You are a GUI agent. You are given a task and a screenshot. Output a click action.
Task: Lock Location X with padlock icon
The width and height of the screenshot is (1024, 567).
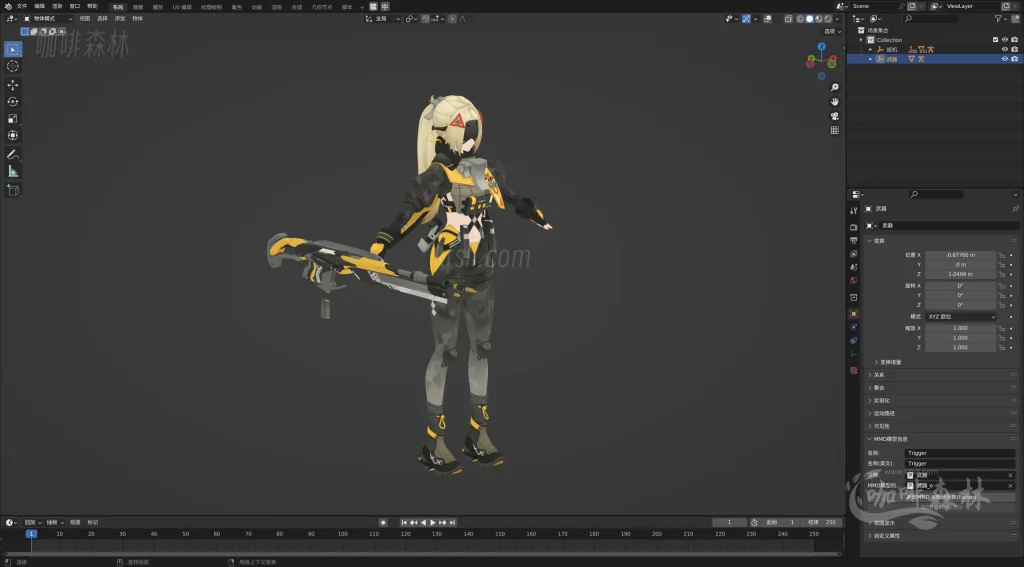point(1001,255)
